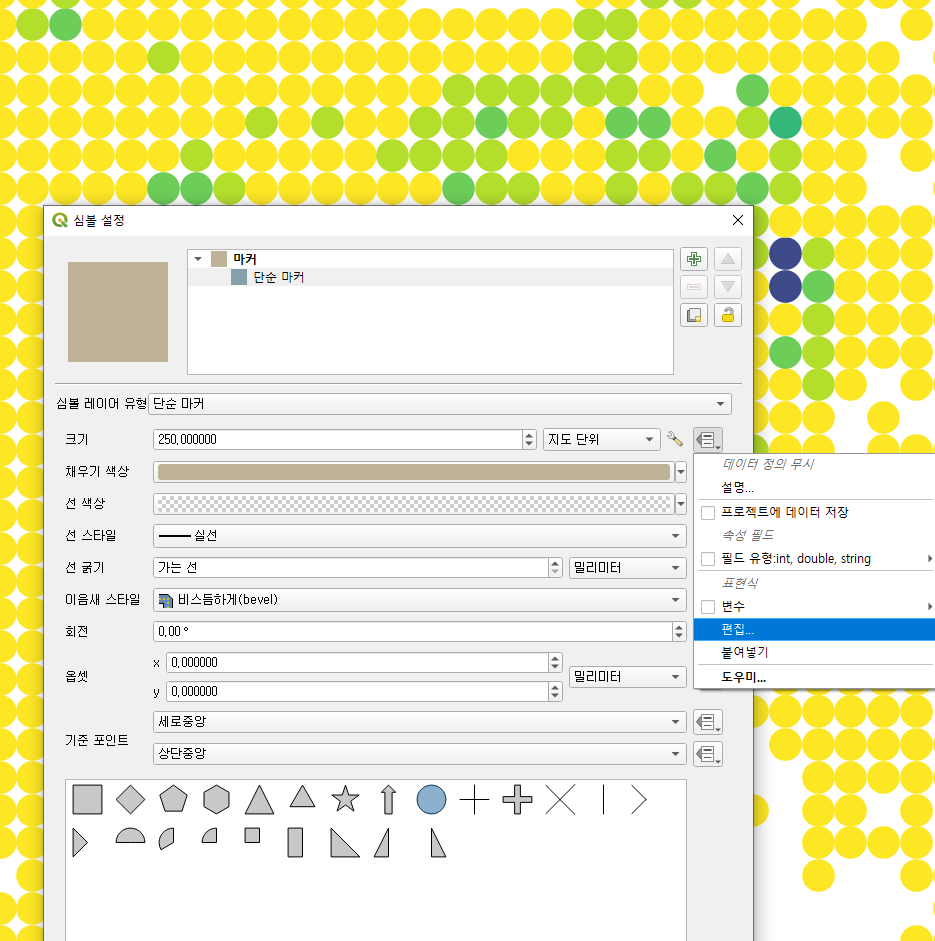Open the 상단중앙 anchor point dropdown
The image size is (935, 941).
(419, 753)
